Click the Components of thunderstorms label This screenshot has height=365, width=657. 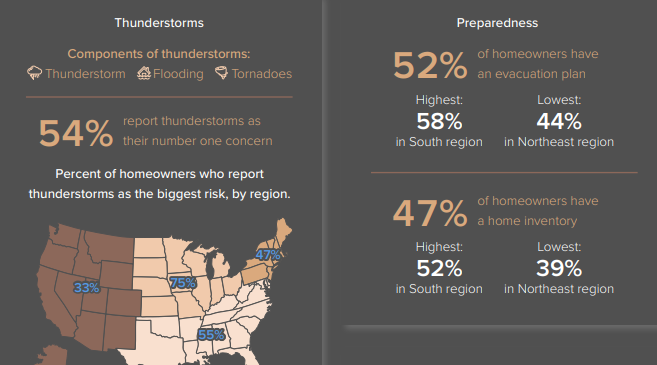(x=159, y=54)
